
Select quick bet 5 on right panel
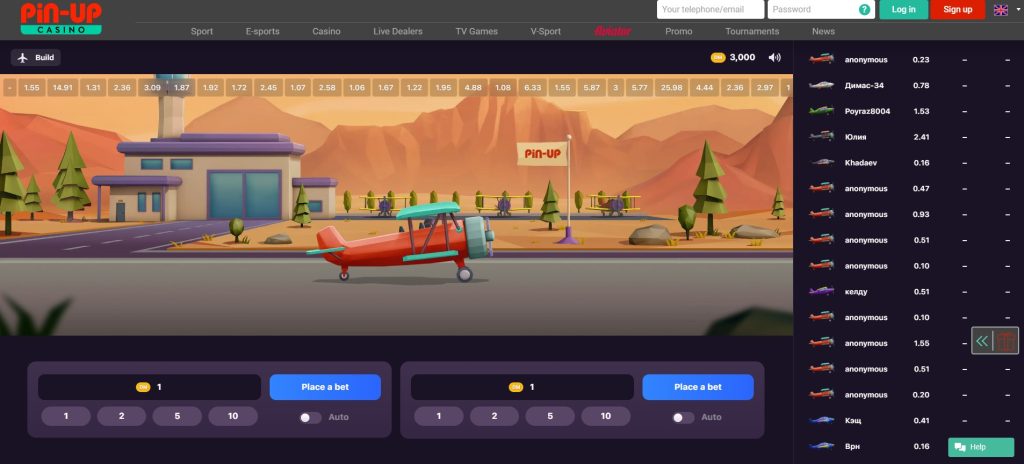click(x=550, y=416)
